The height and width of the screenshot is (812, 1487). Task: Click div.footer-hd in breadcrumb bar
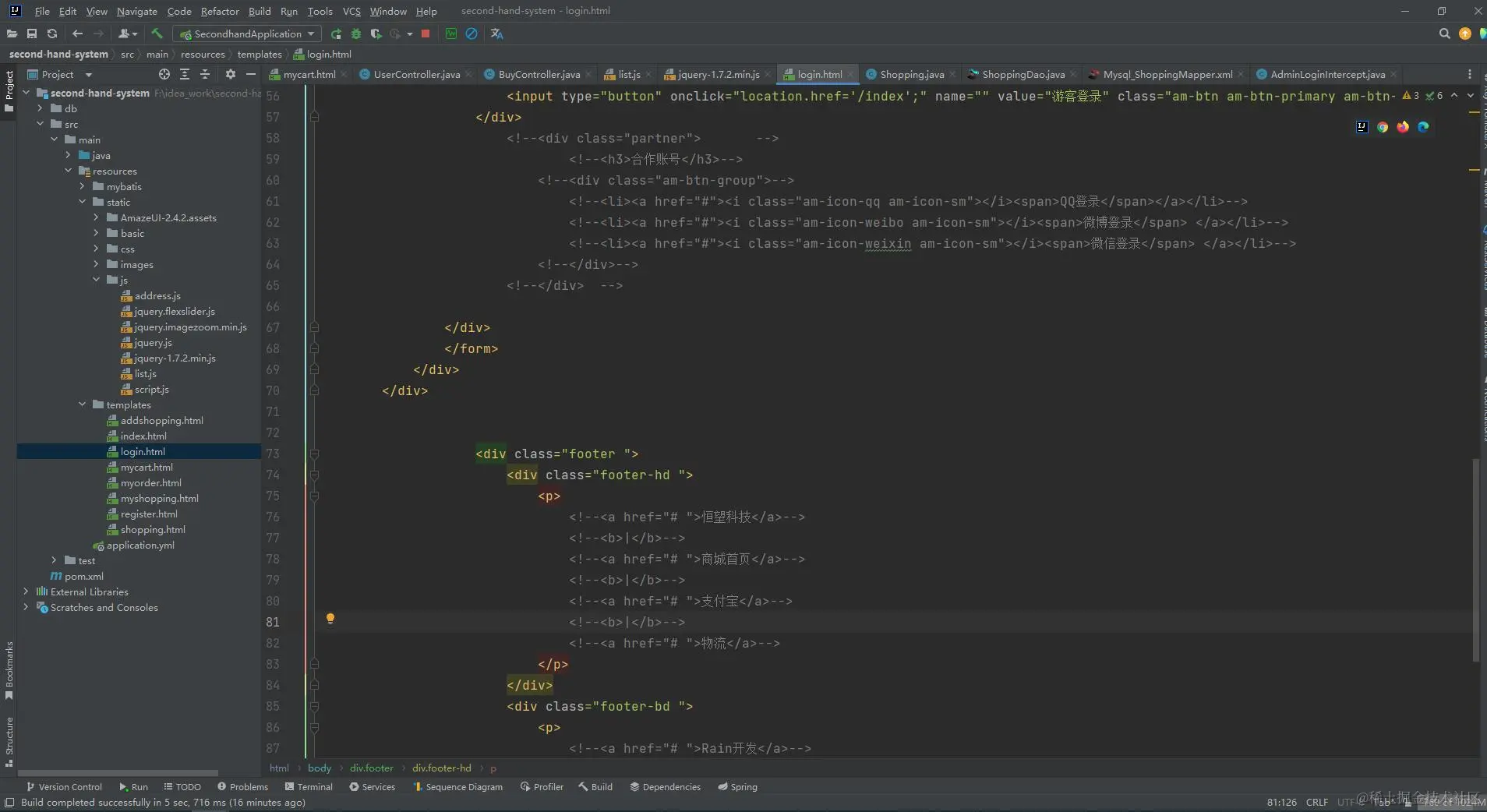[441, 768]
